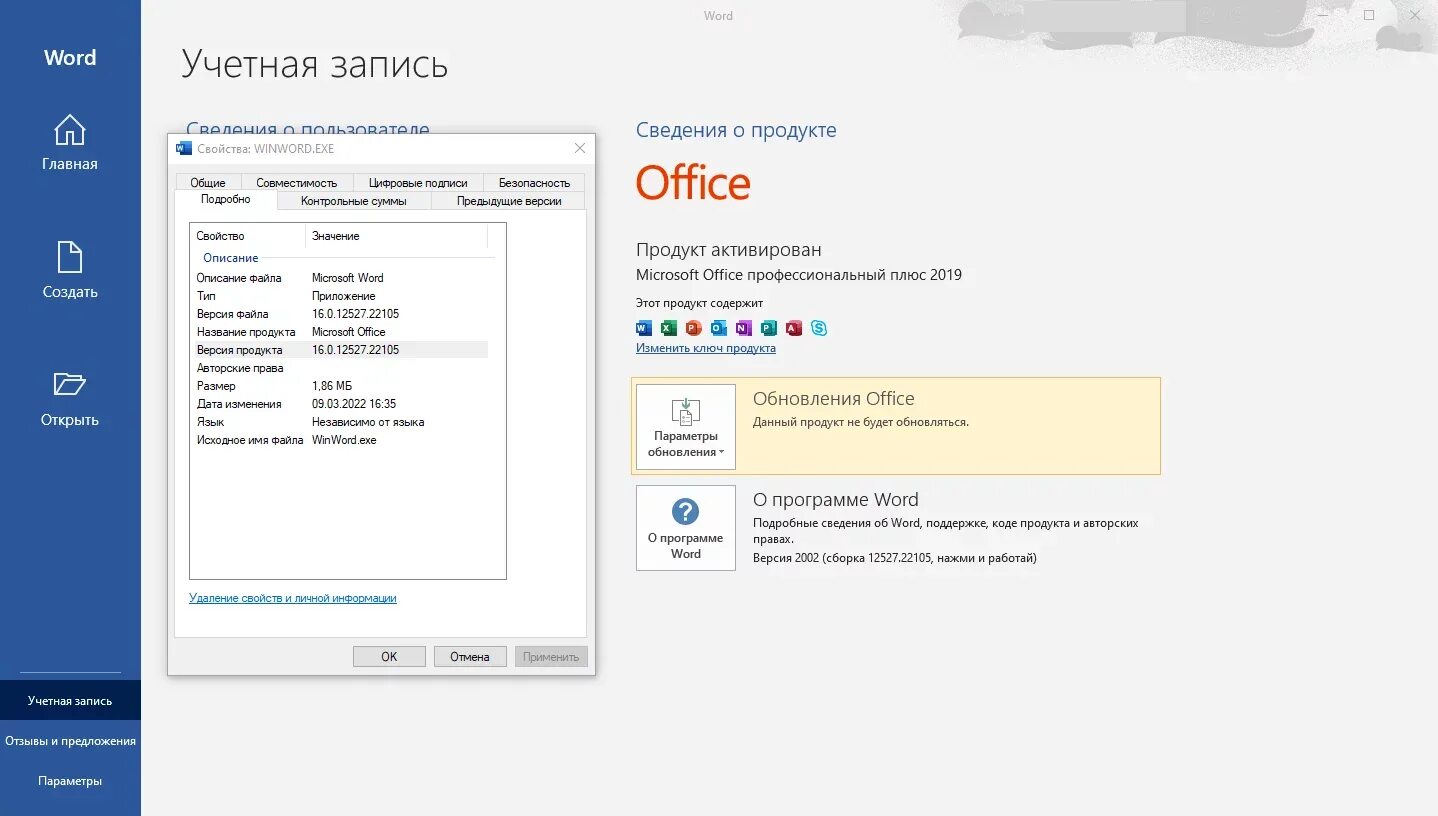Viewport: 1438px width, 816px height.
Task: Click the Word icon in product apps row
Action: pos(644,328)
